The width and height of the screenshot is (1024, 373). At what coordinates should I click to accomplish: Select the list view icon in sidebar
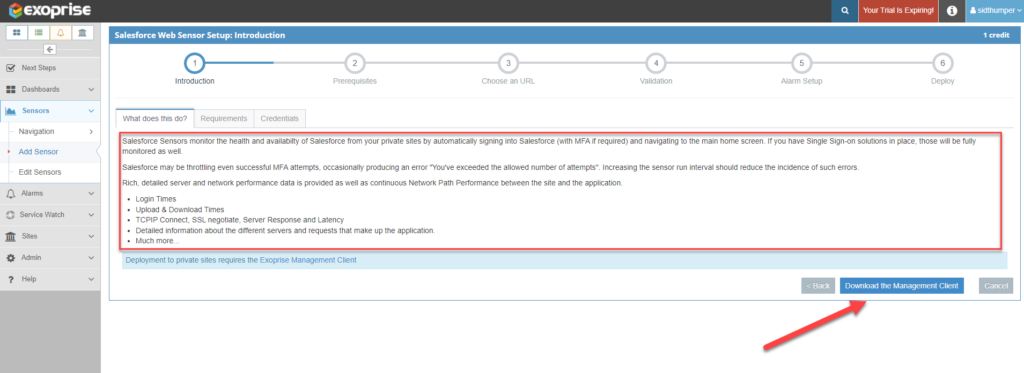[x=39, y=33]
